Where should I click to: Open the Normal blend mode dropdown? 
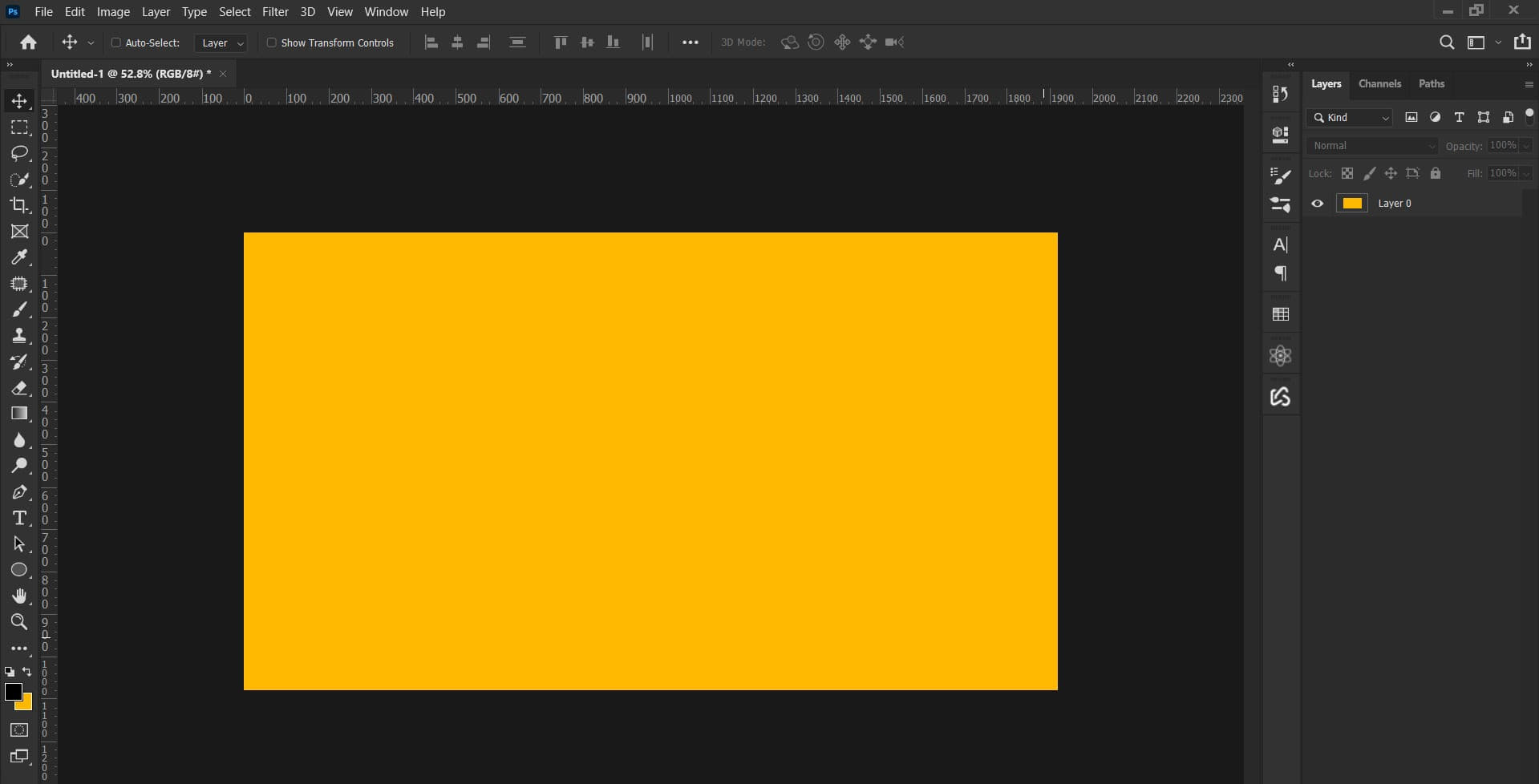point(1373,146)
